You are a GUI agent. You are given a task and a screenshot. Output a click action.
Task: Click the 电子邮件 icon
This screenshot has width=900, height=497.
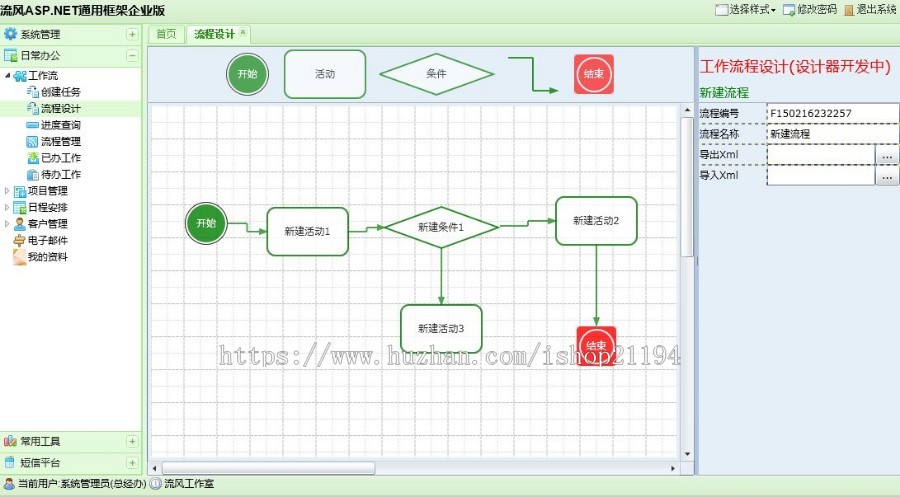click(x=20, y=240)
